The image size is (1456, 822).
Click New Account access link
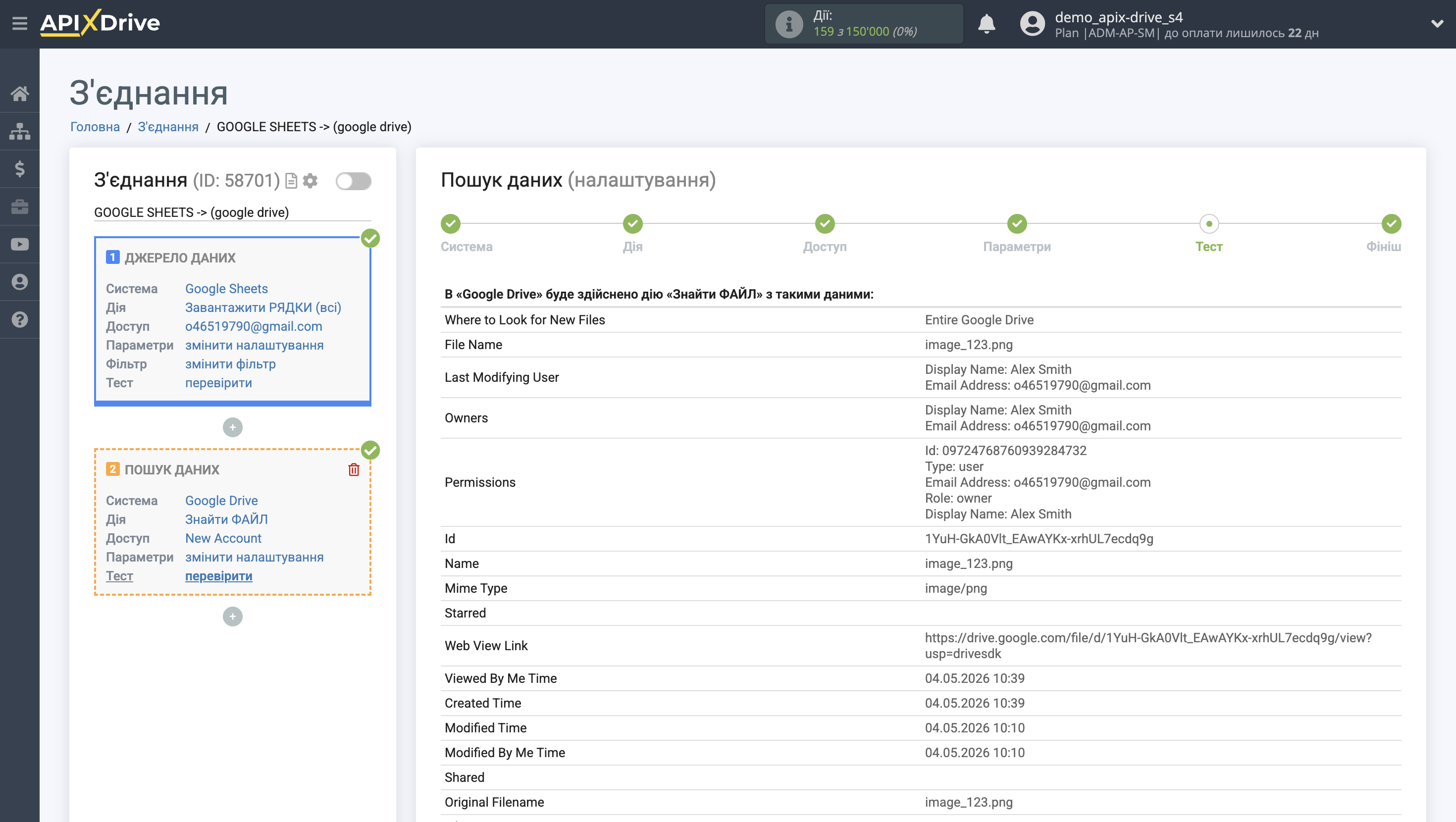[223, 538]
